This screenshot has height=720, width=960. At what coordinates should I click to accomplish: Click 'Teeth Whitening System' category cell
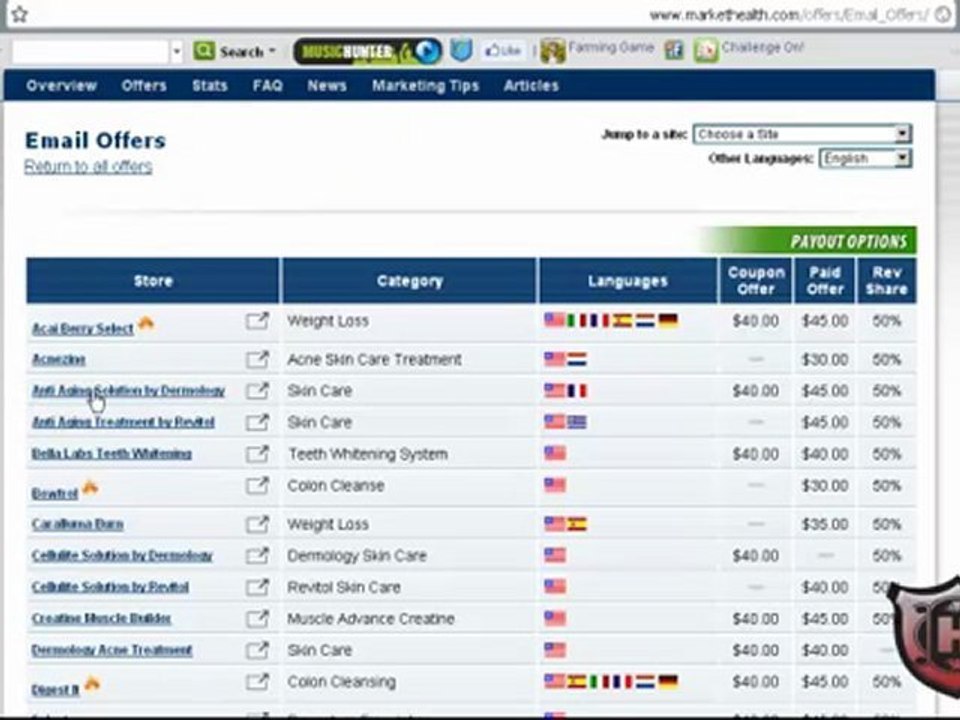point(368,454)
